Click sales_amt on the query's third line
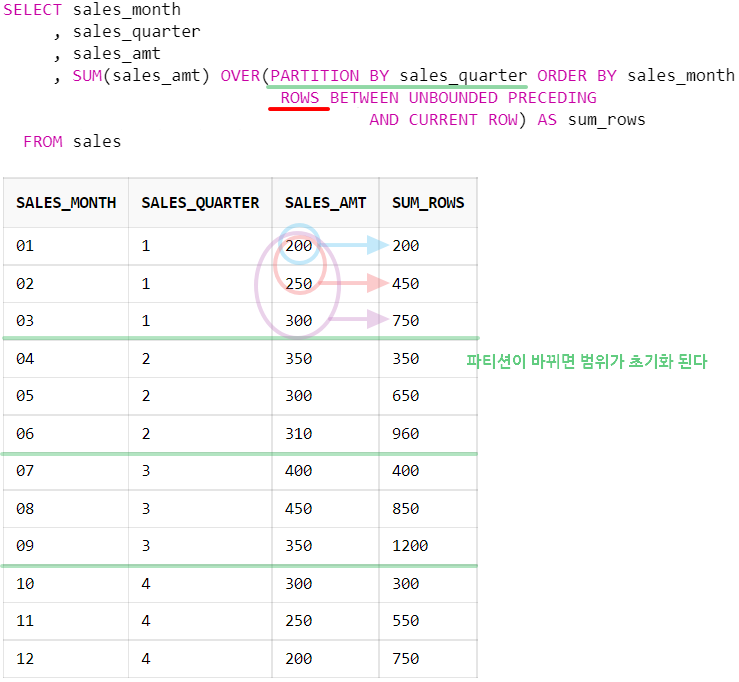739x682 pixels. (116, 54)
